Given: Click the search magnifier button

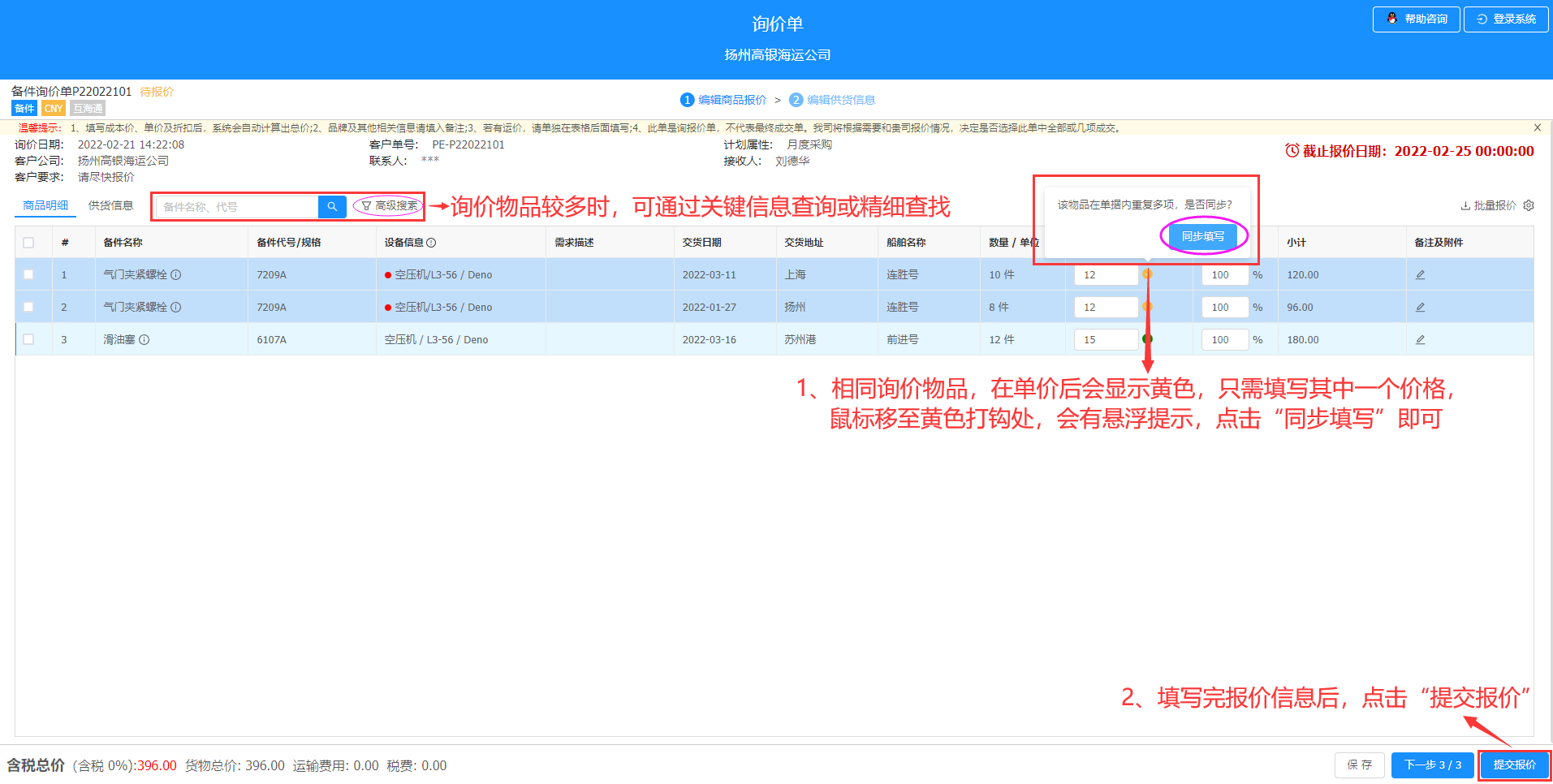Looking at the screenshot, I should click(332, 207).
